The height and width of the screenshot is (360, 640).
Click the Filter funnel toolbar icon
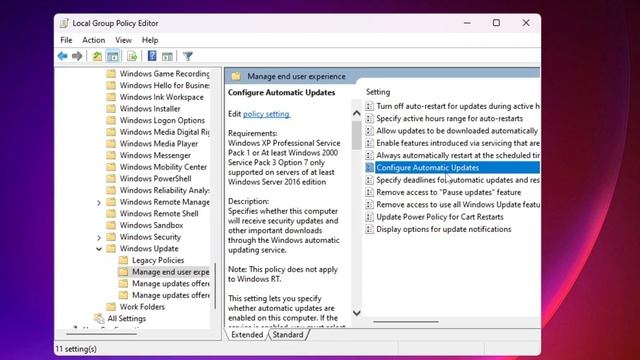point(187,56)
